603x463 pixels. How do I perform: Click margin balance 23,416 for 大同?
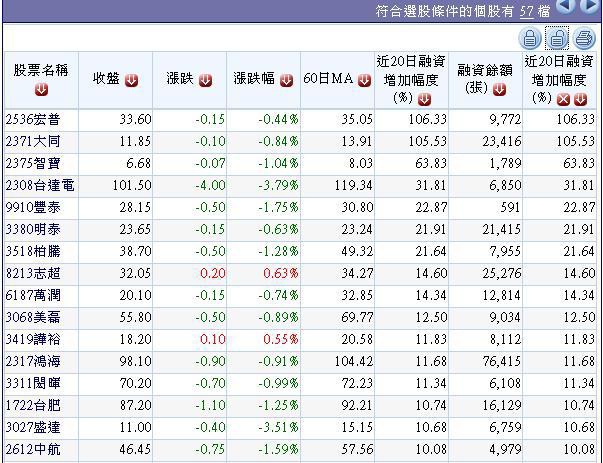(x=501, y=142)
